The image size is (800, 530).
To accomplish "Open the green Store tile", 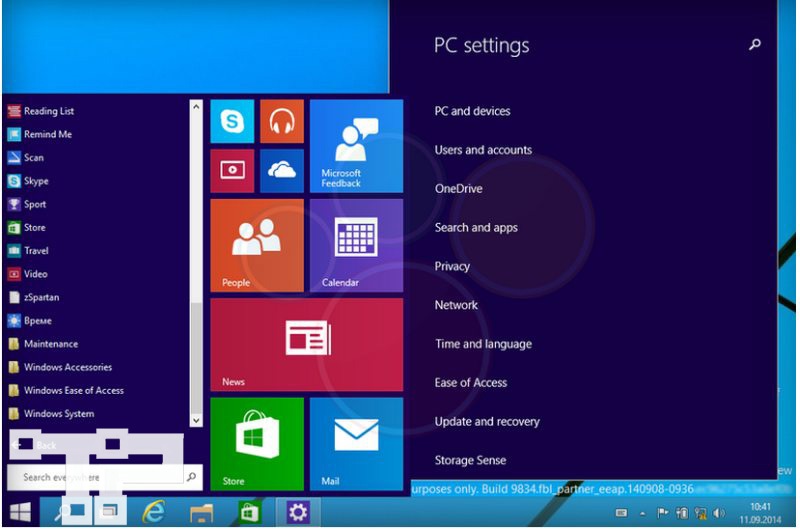I will [257, 444].
